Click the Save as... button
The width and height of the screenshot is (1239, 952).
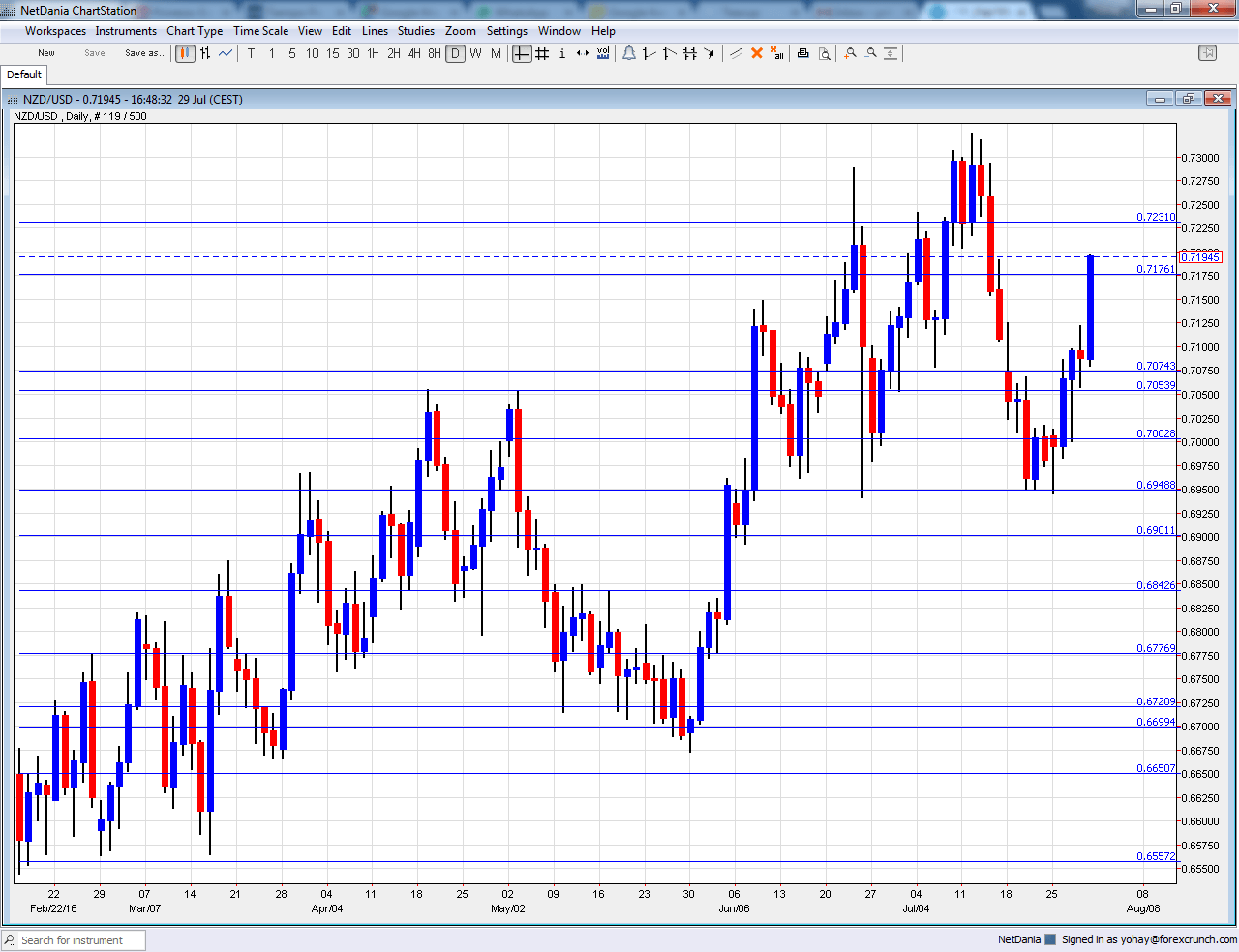144,53
